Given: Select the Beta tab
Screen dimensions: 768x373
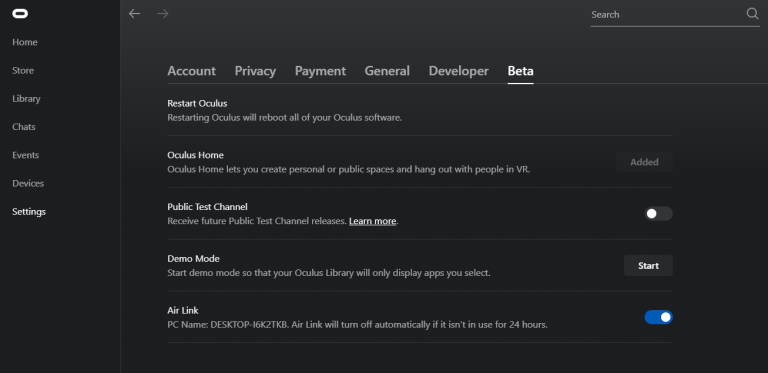Looking at the screenshot, I should click(x=521, y=71).
